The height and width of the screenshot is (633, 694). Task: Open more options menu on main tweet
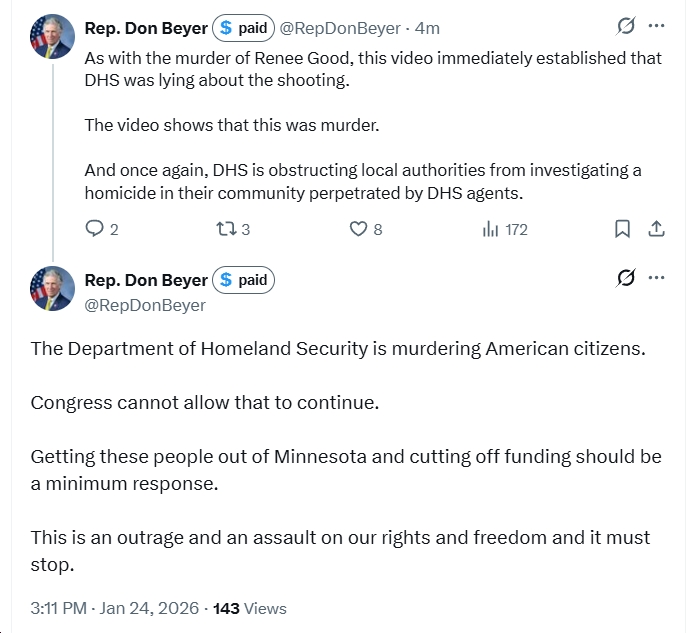coord(656,279)
